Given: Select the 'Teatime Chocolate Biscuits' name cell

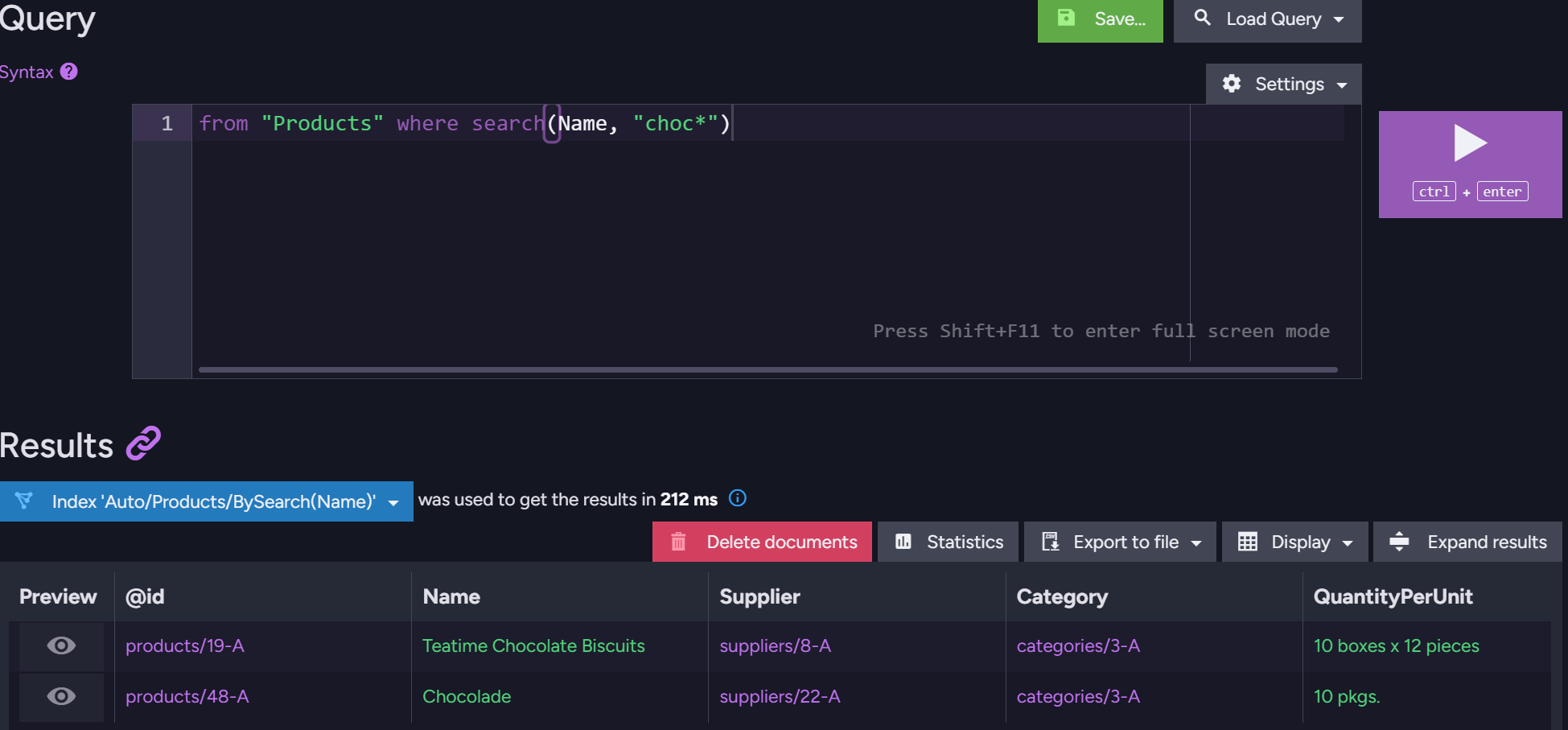Looking at the screenshot, I should pyautogui.click(x=533, y=645).
